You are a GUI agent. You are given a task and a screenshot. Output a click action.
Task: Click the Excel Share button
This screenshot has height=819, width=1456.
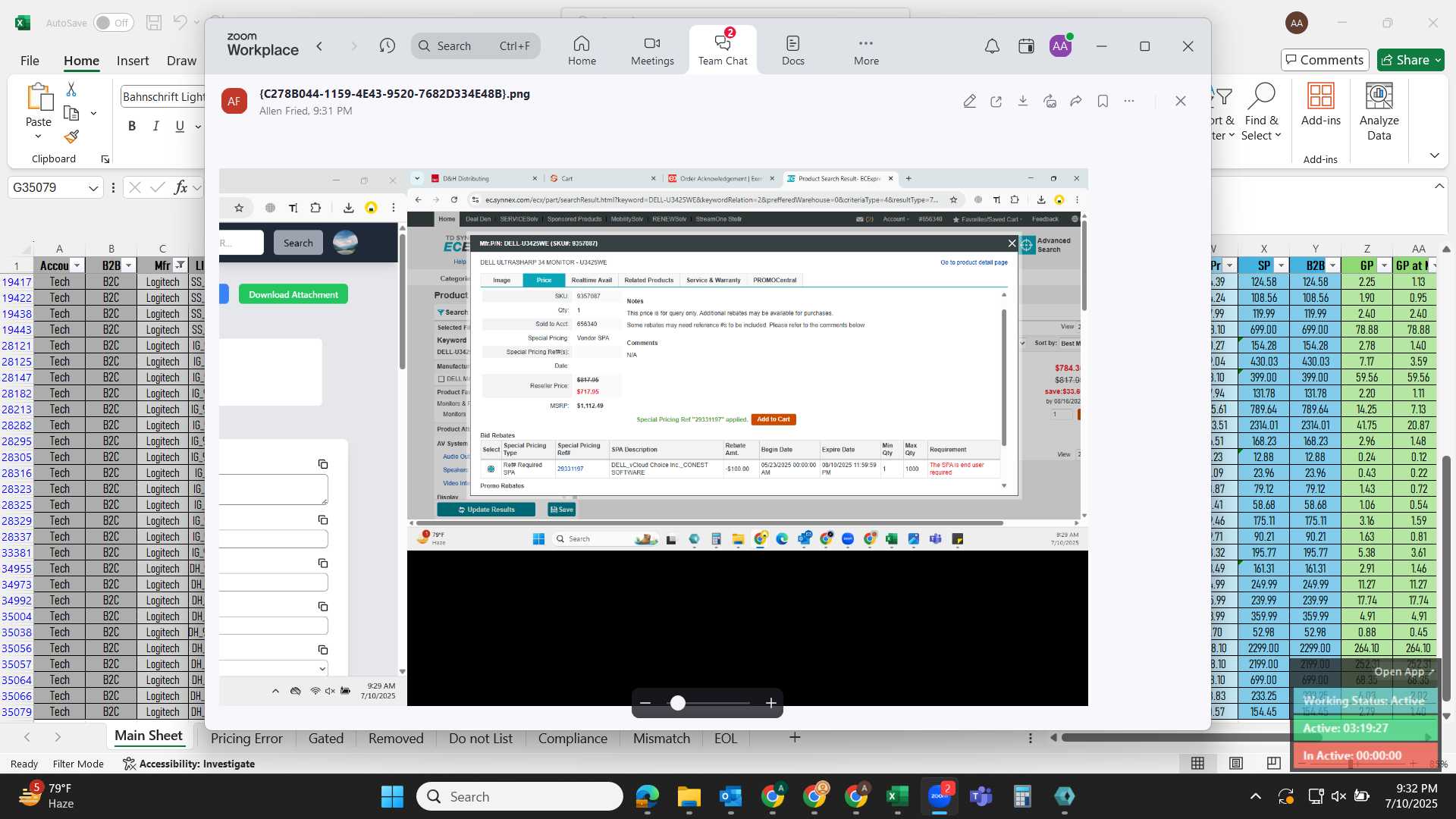click(x=1410, y=60)
